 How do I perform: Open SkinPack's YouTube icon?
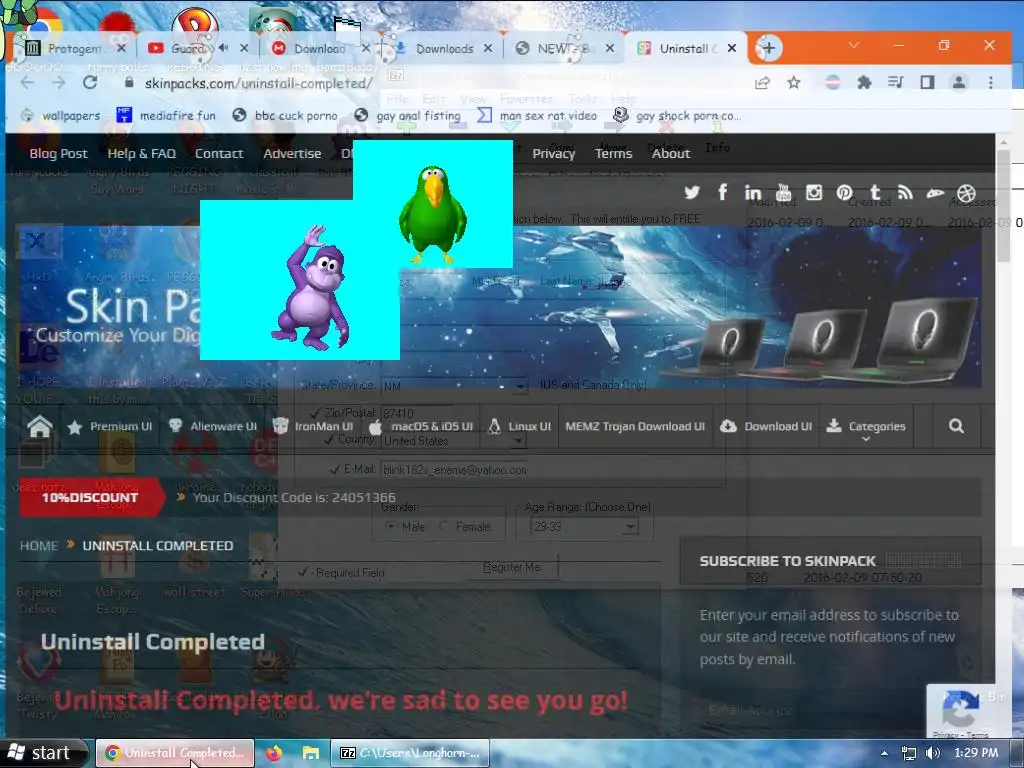coord(784,193)
